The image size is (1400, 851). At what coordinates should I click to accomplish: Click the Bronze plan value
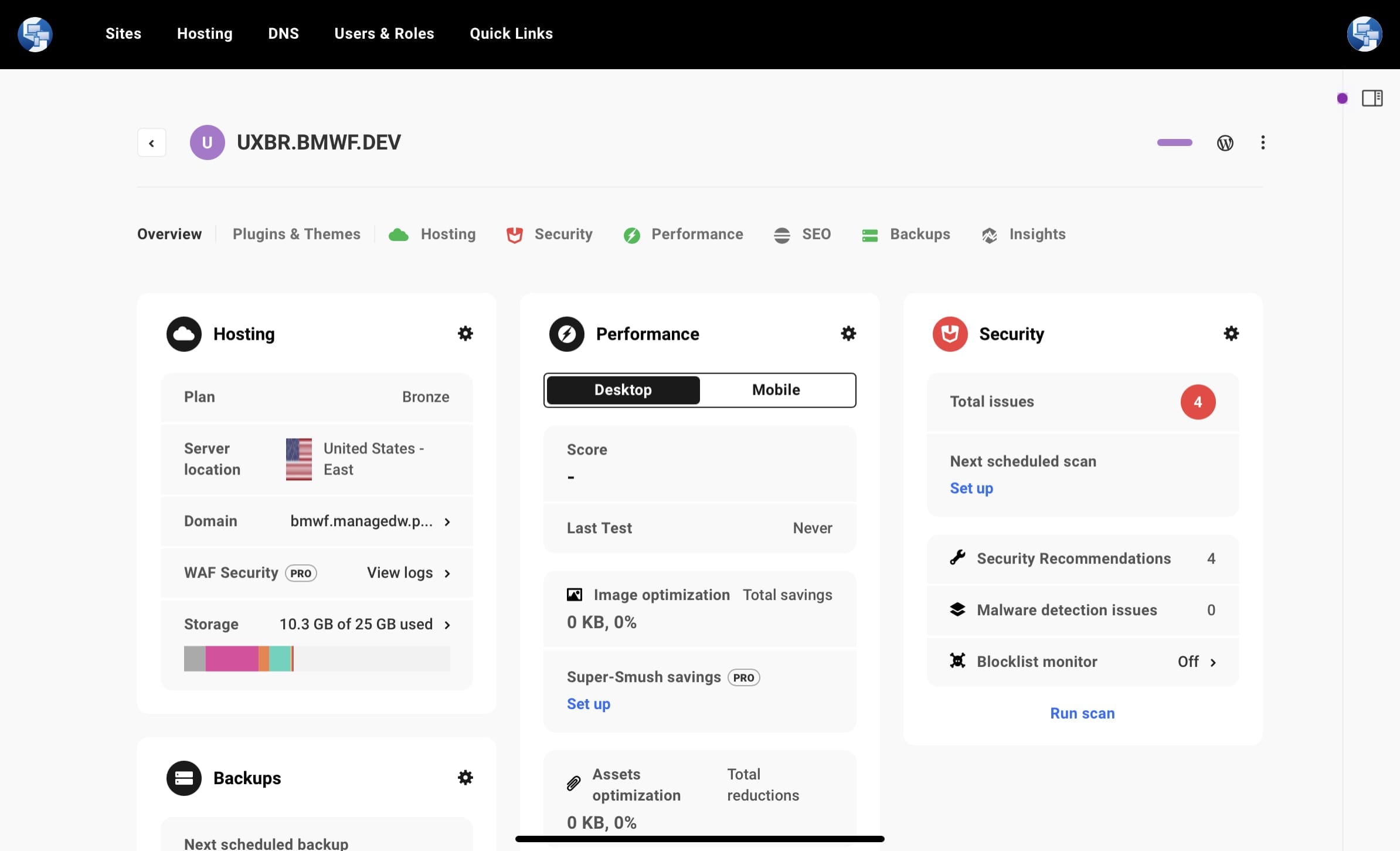[x=426, y=397]
